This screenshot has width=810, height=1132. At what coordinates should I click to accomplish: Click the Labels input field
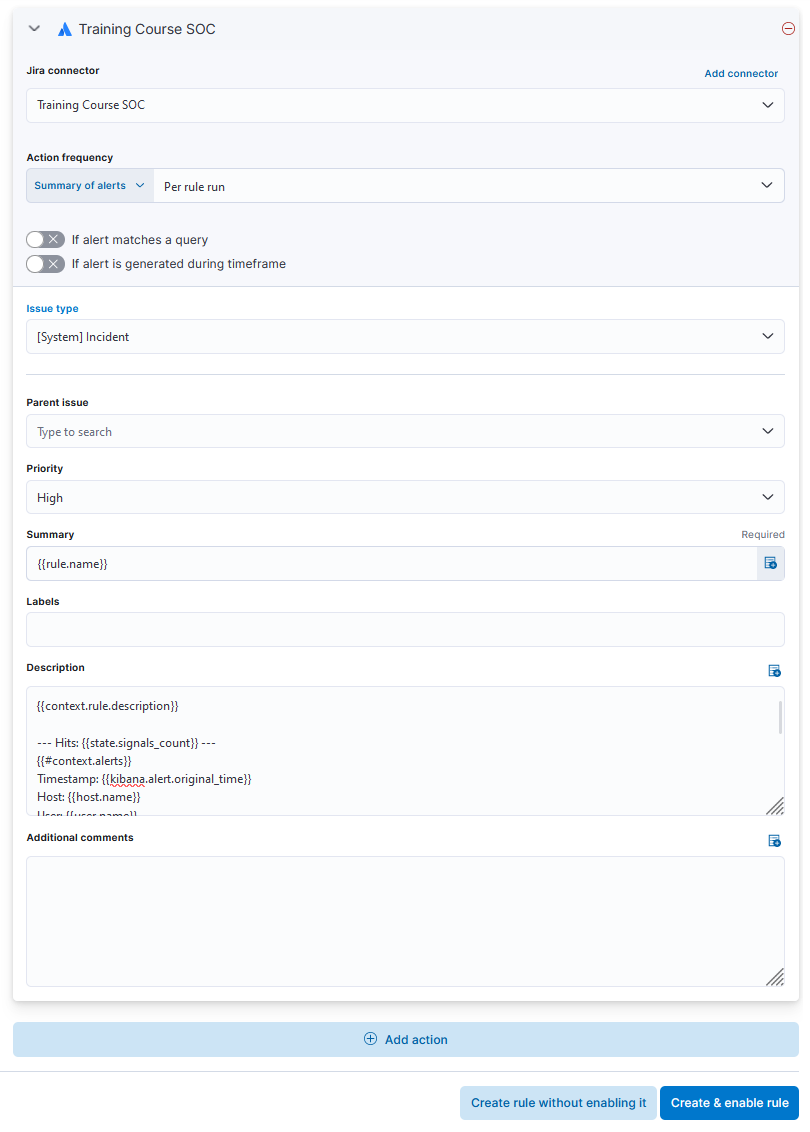point(405,630)
